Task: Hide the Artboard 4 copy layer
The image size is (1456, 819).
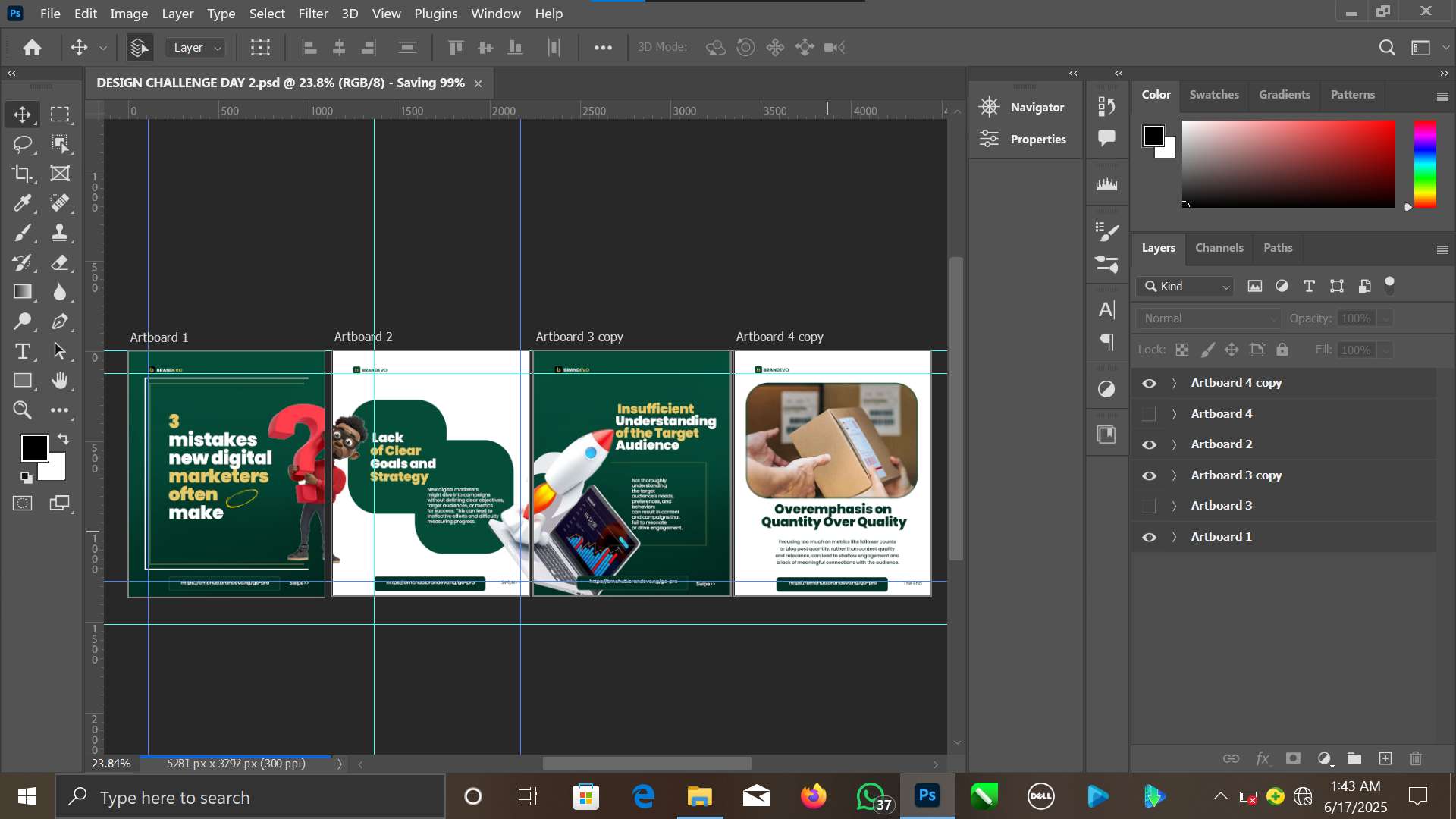Action: (1149, 383)
